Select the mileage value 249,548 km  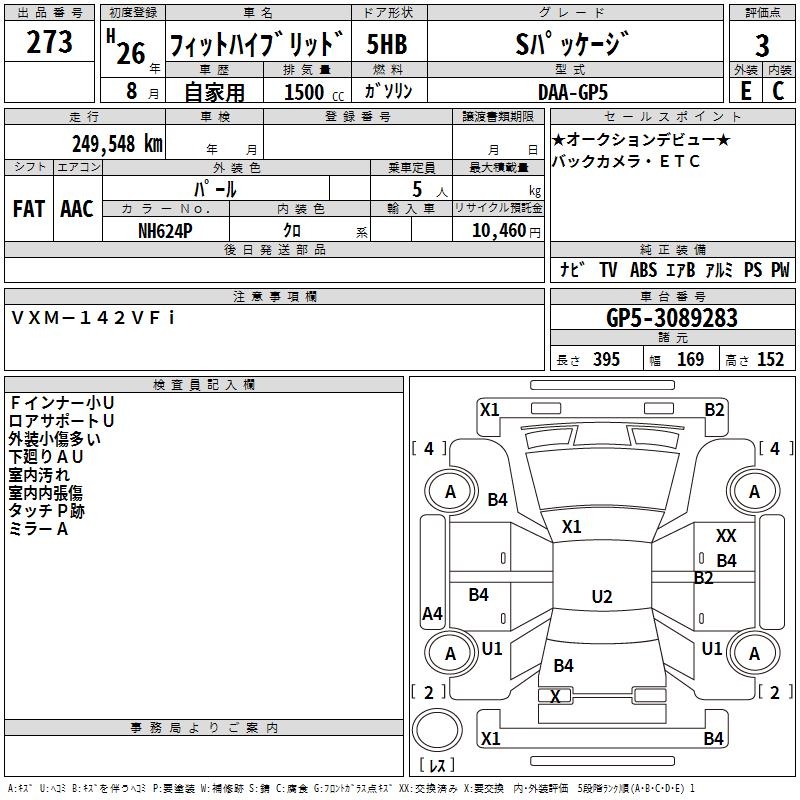117,143
